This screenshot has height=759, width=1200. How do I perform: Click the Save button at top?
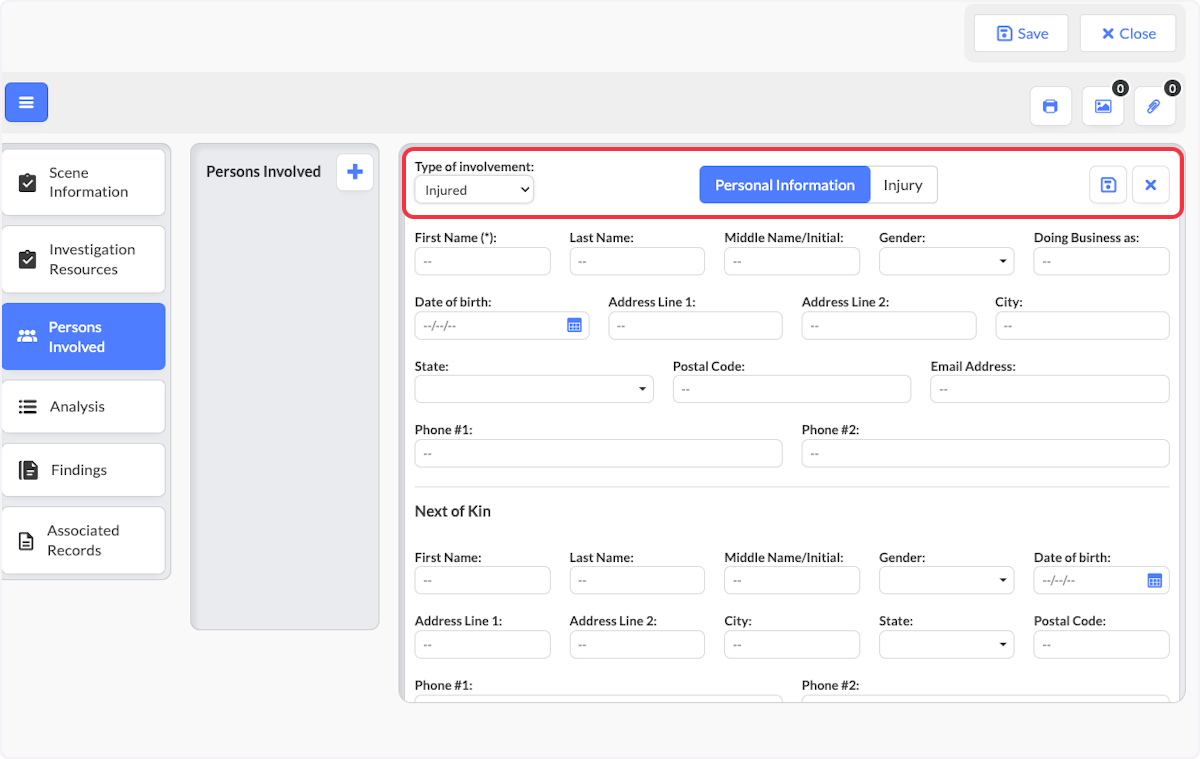pyautogui.click(x=1021, y=33)
